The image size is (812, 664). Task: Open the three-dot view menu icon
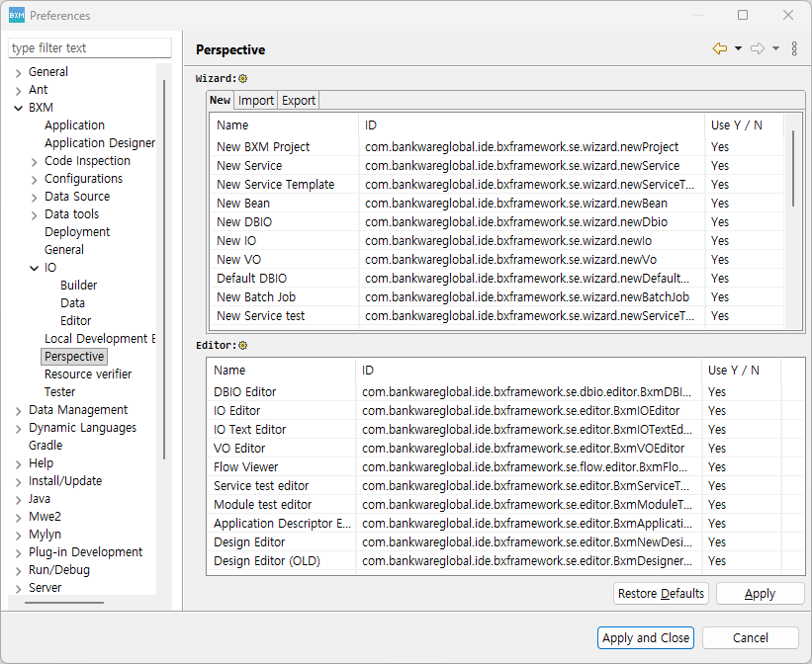coord(795,49)
